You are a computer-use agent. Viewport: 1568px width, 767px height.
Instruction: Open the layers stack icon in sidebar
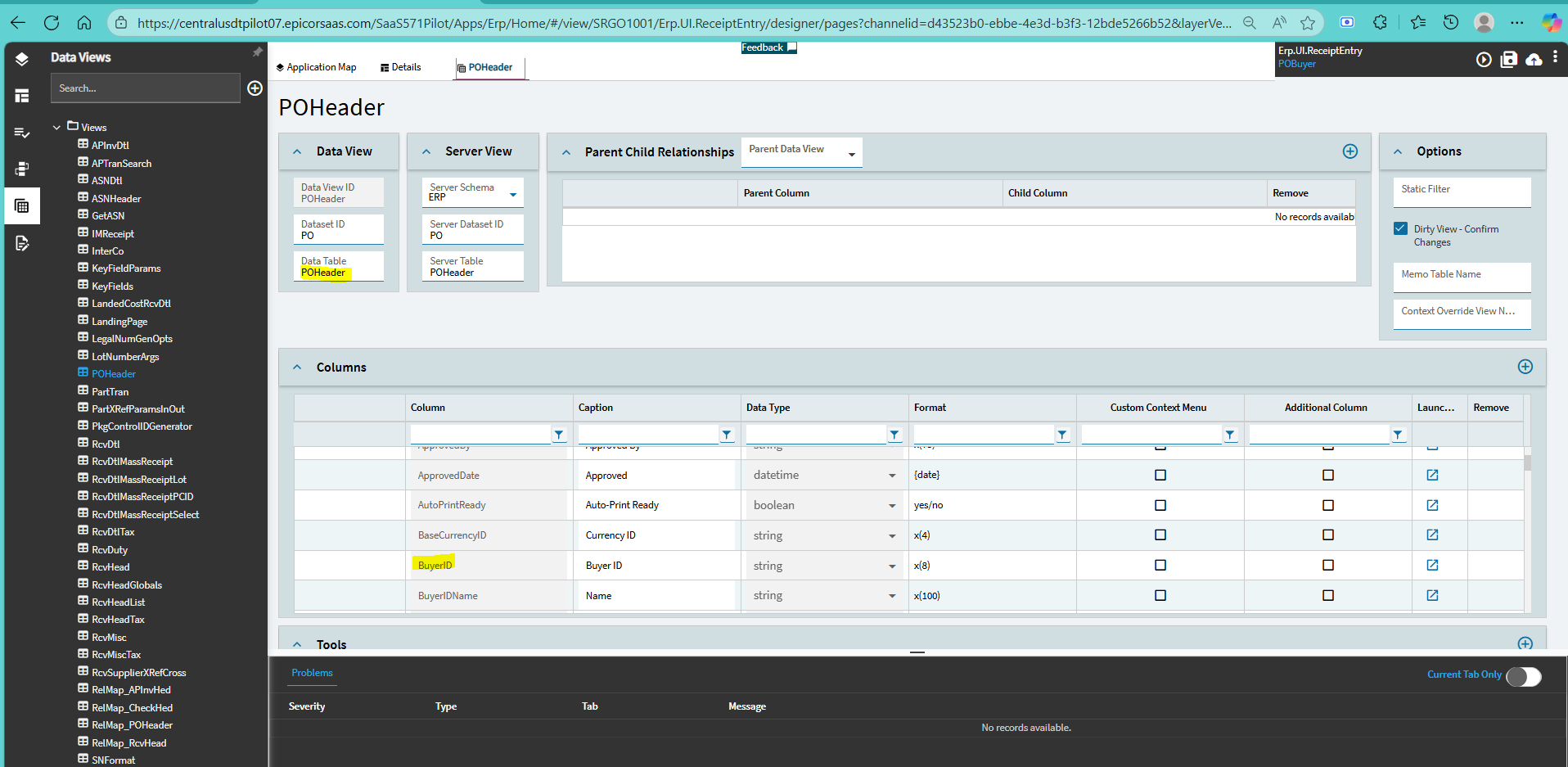[x=22, y=59]
